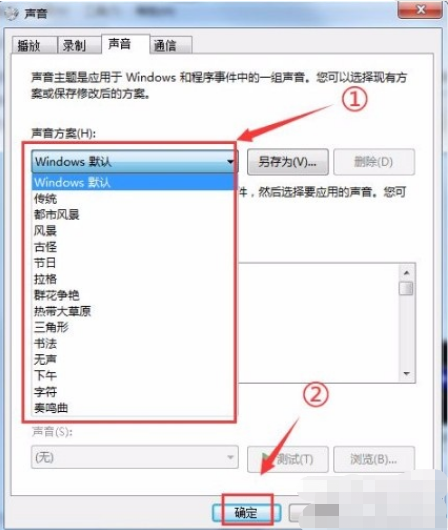The height and width of the screenshot is (530, 448).
Task: Switch to the 播放 tab
Action: tap(34, 45)
